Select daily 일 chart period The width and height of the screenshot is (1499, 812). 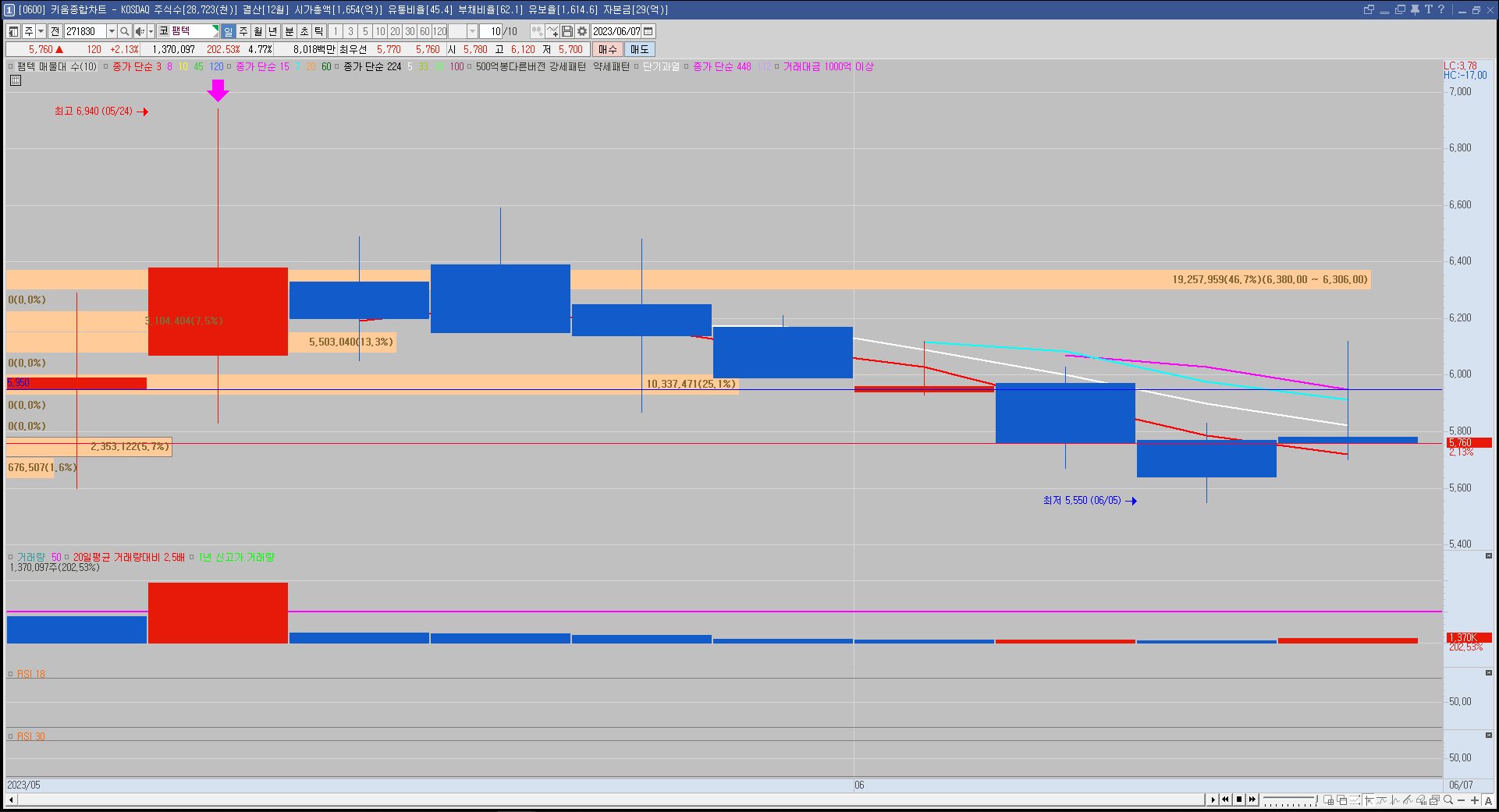[x=228, y=31]
